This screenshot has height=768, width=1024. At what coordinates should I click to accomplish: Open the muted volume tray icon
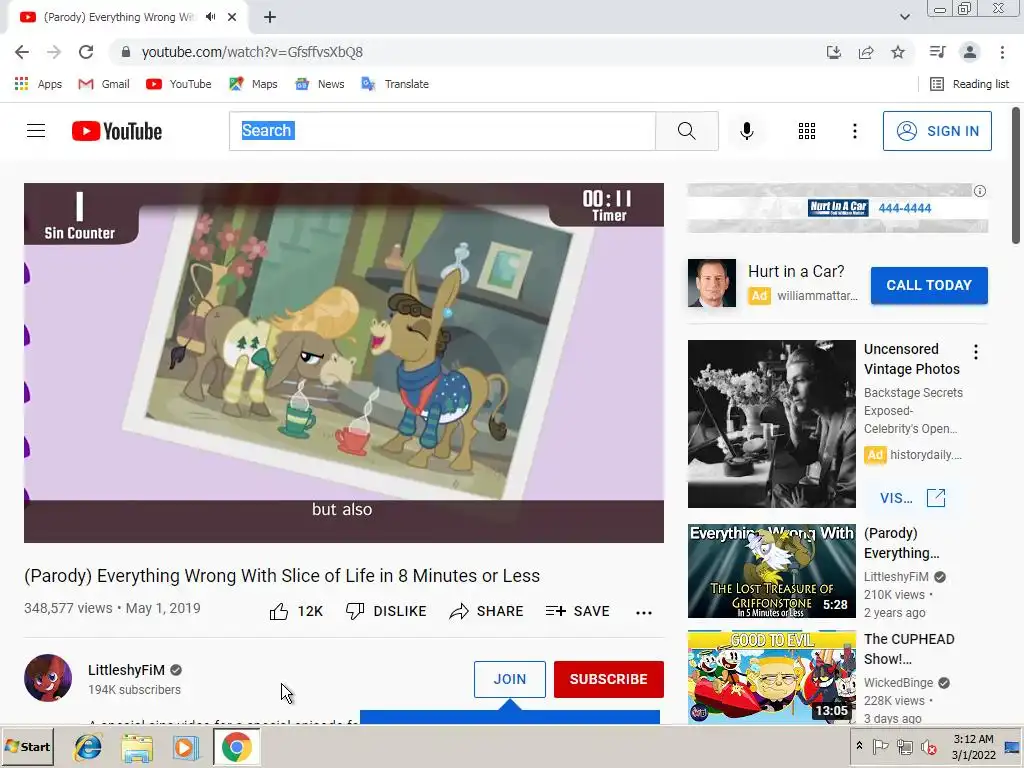coord(929,746)
